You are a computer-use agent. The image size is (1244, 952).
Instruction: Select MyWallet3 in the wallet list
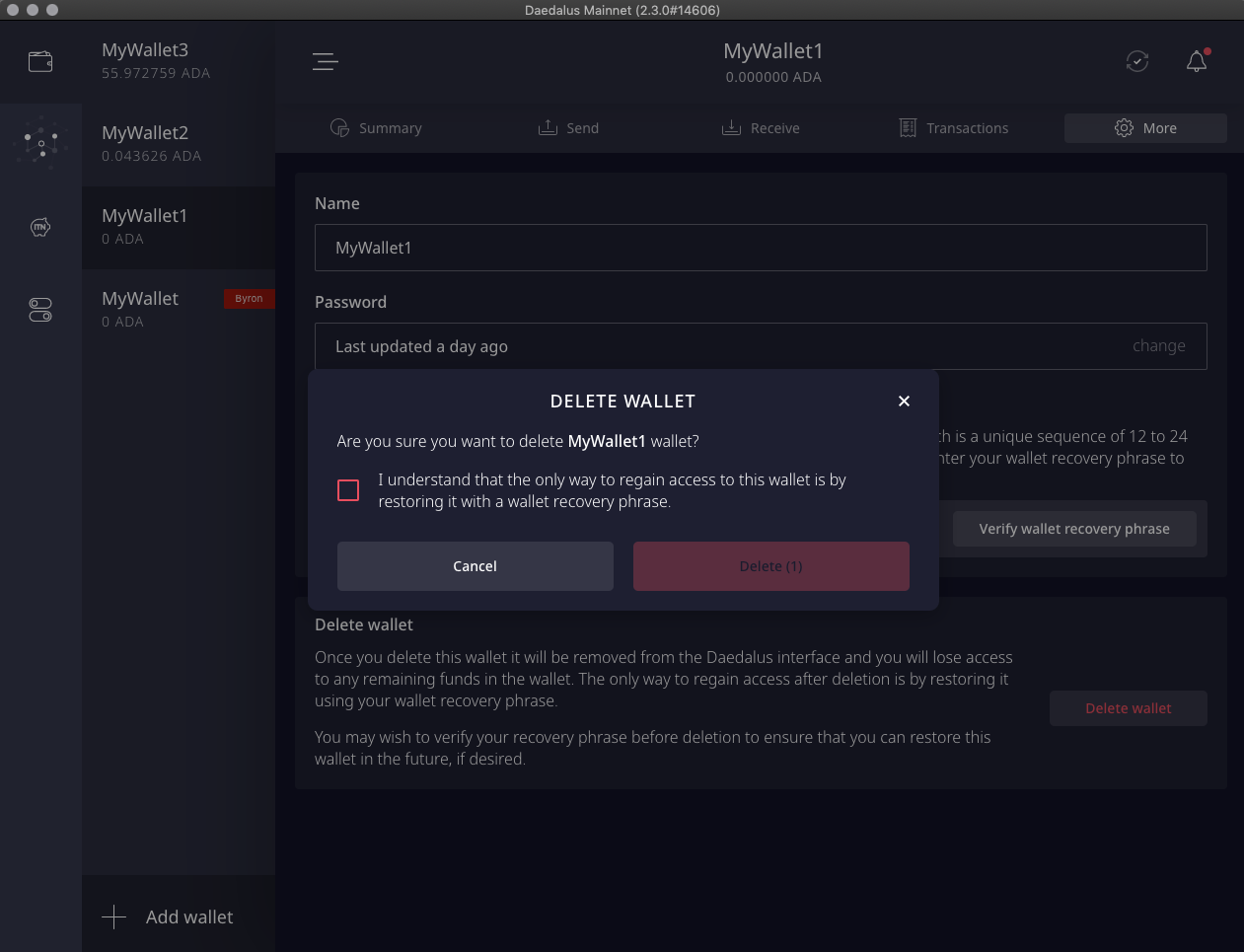click(179, 61)
